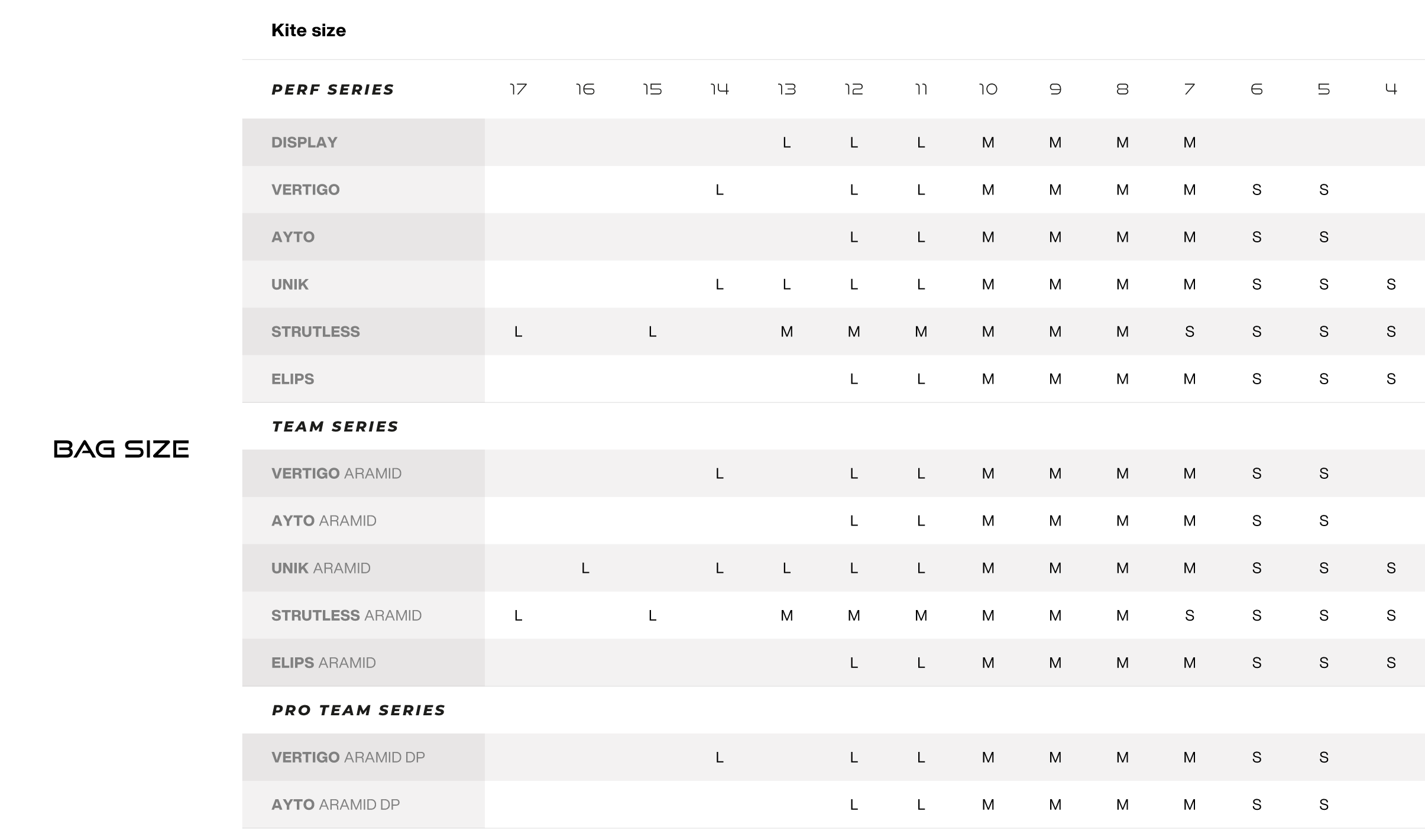
Task: Click the S under size 4 in ELIPS row
Action: pyautogui.click(x=1391, y=379)
